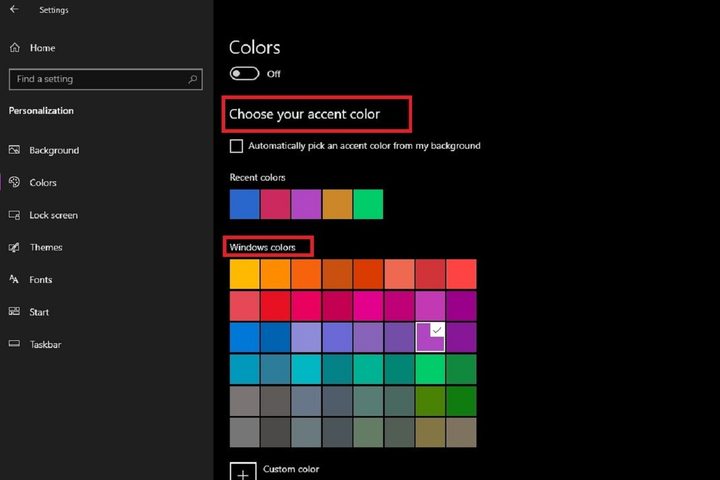Pick the purple recent color
Image resolution: width=720 pixels, height=480 pixels.
pyautogui.click(x=306, y=204)
